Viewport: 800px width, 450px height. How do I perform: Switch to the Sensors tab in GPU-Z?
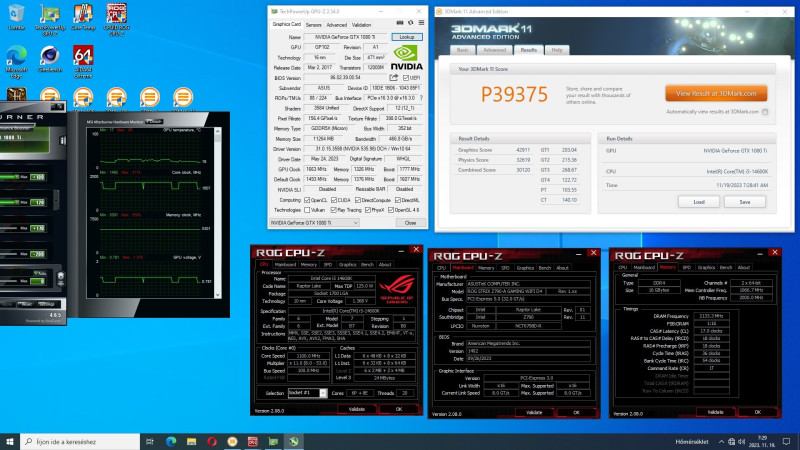pyautogui.click(x=313, y=25)
